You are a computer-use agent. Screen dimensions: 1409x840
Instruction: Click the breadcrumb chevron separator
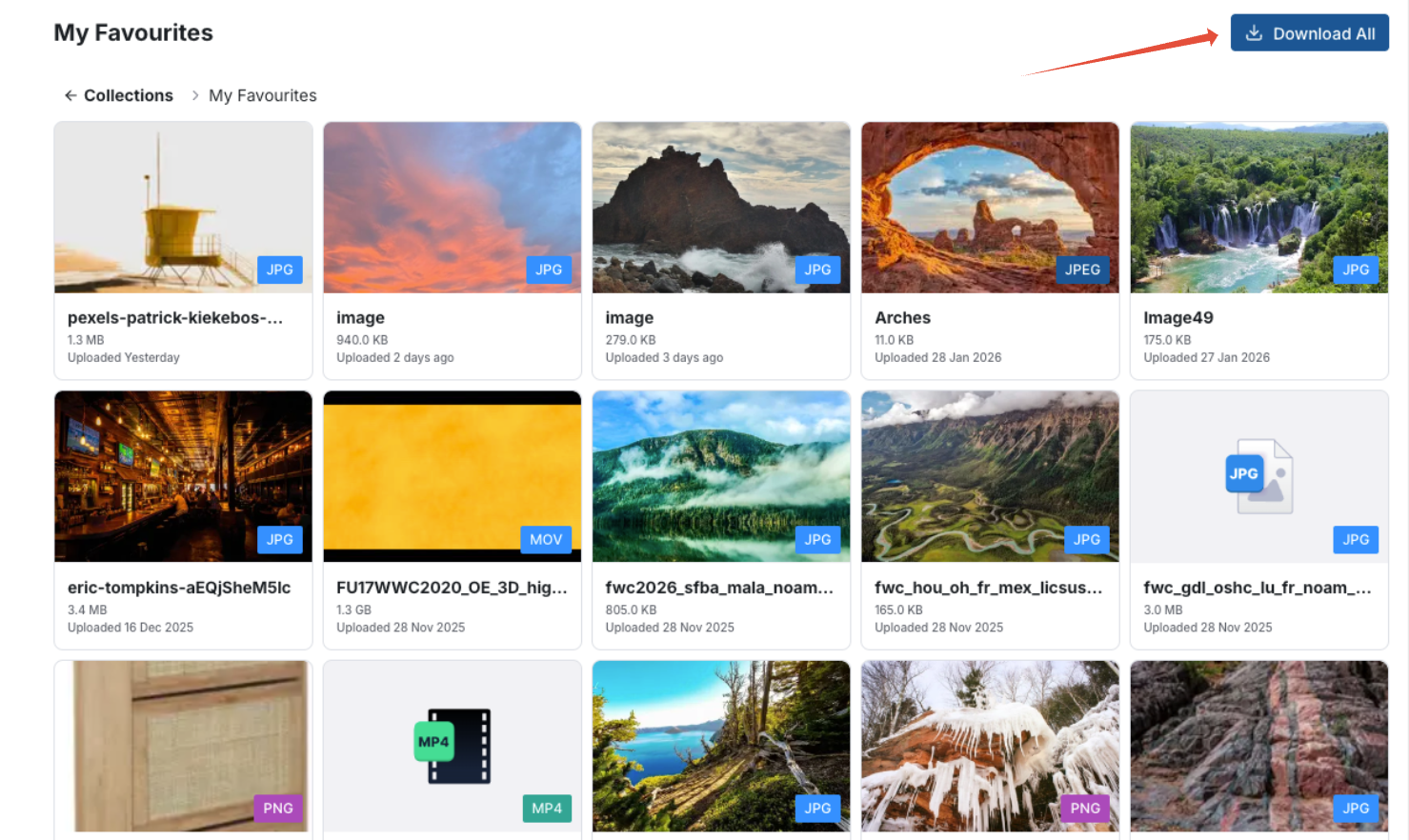194,95
